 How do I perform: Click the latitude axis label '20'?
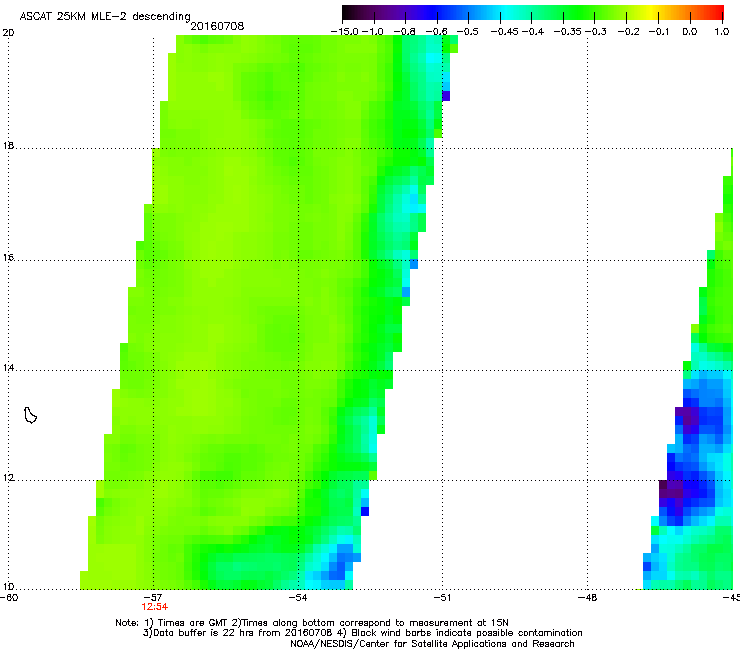tap(8, 33)
